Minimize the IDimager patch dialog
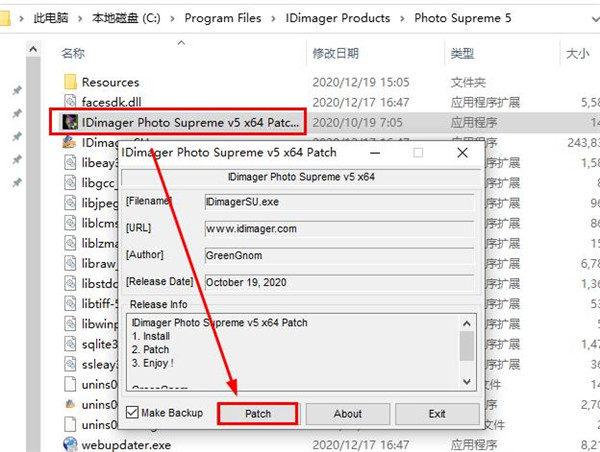The width and height of the screenshot is (600, 452). coord(375,153)
